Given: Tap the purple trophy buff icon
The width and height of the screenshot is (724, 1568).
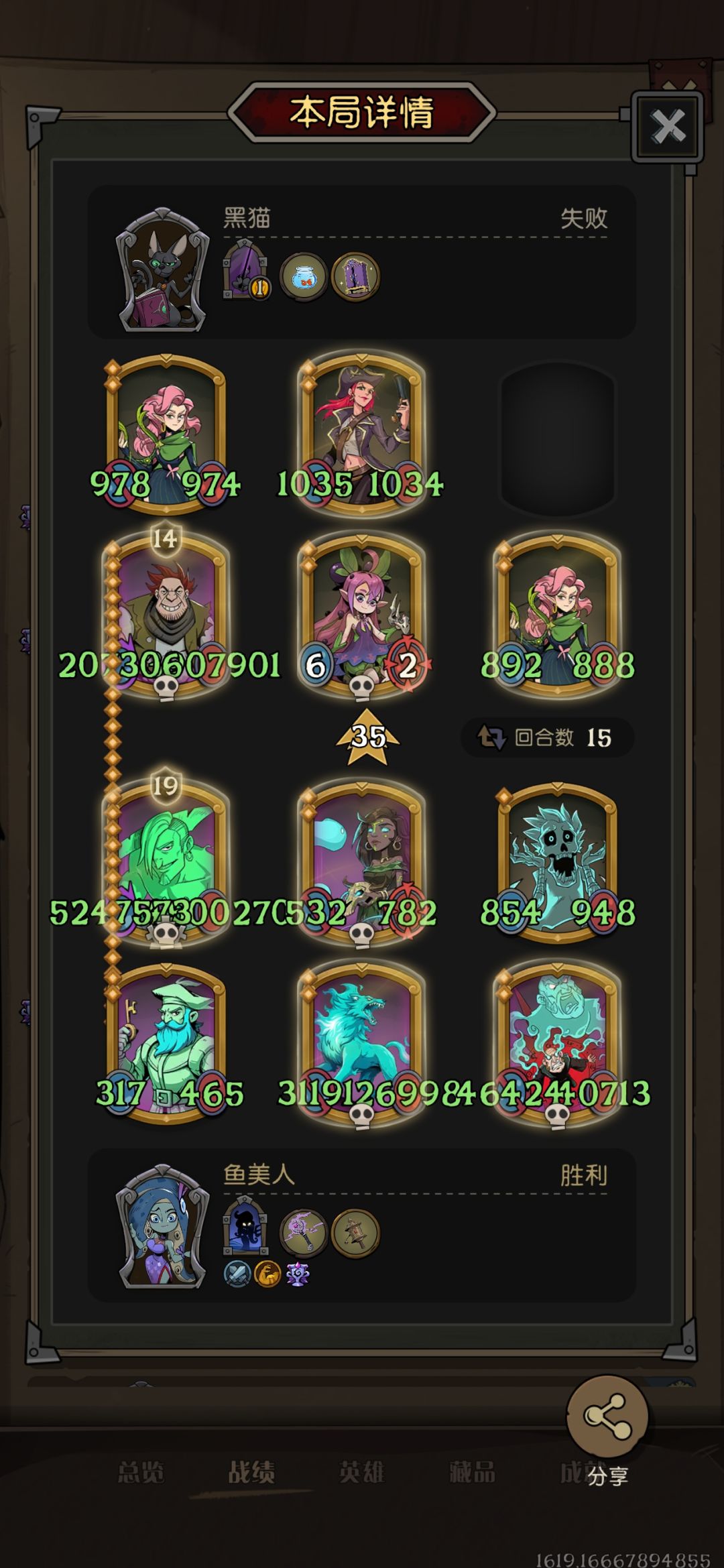Looking at the screenshot, I should pyautogui.click(x=297, y=1273).
